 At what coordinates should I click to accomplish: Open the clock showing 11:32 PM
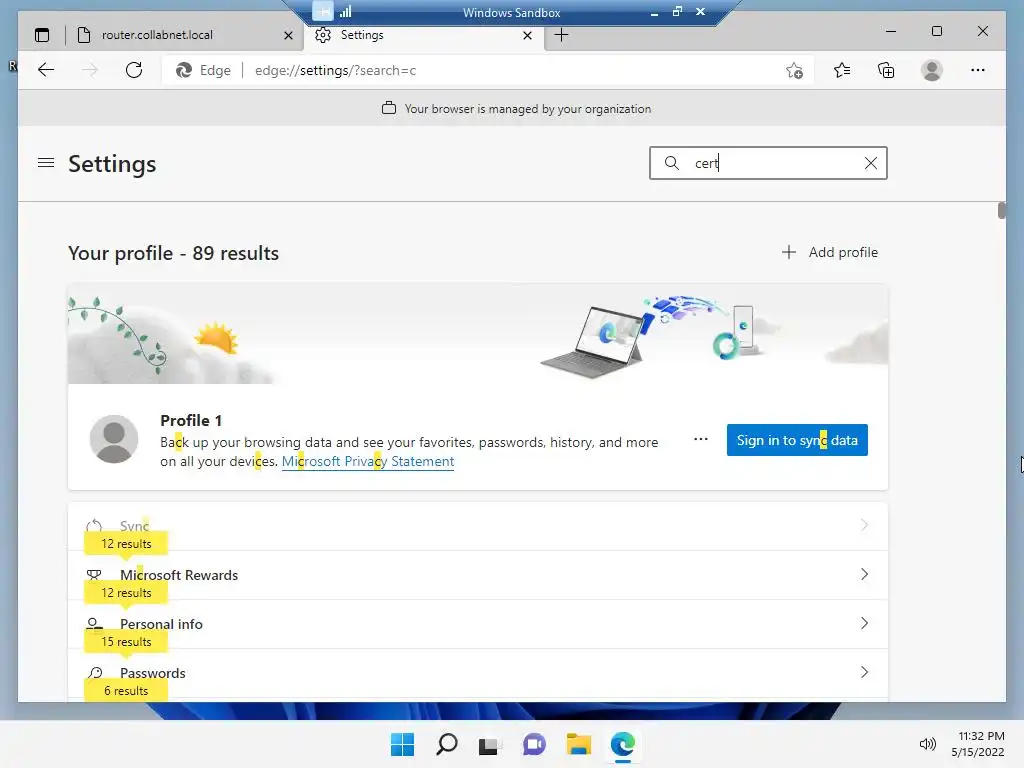coord(978,744)
